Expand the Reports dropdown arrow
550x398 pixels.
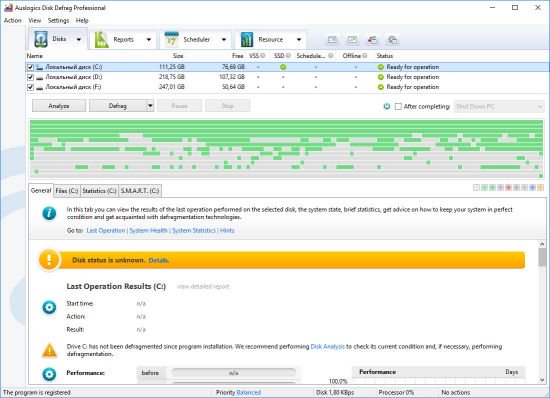(x=149, y=40)
